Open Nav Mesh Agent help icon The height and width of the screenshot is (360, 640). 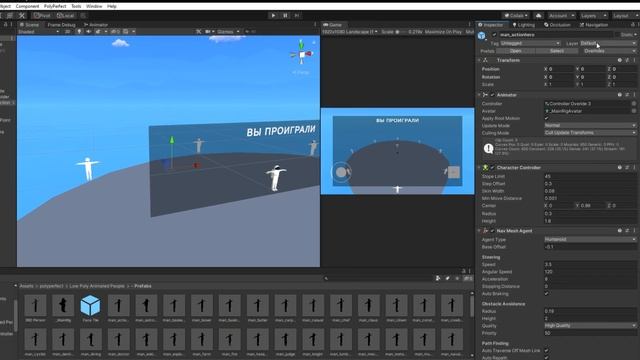coord(620,231)
